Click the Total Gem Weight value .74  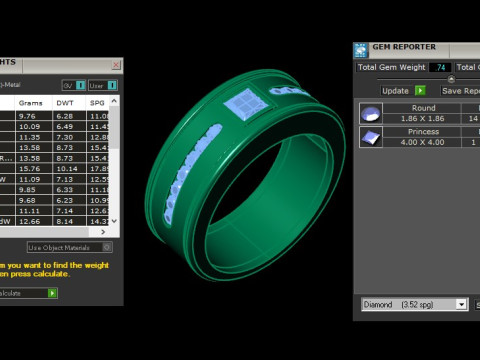click(440, 67)
